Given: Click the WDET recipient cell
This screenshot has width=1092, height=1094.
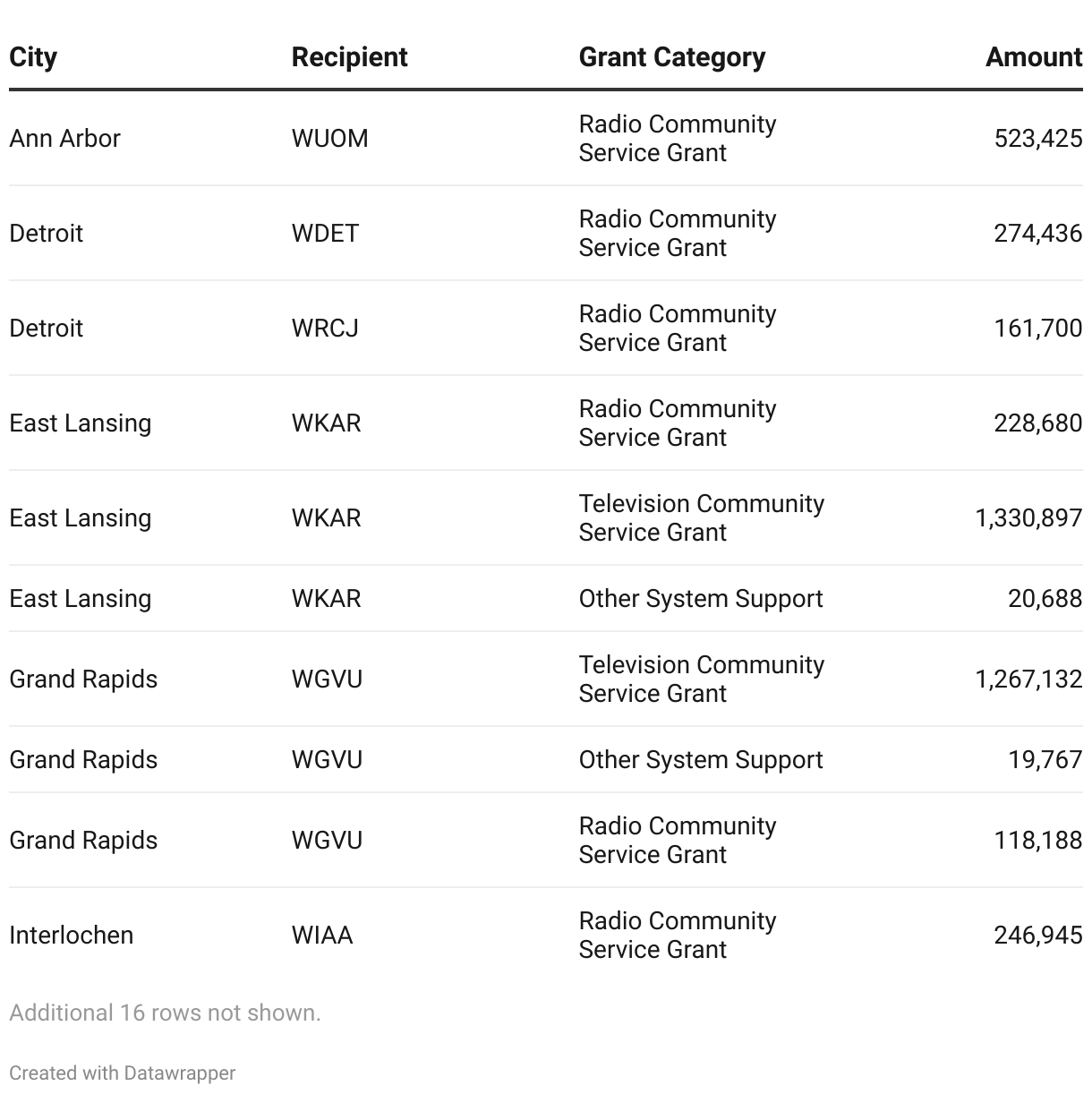Looking at the screenshot, I should pos(325,234).
